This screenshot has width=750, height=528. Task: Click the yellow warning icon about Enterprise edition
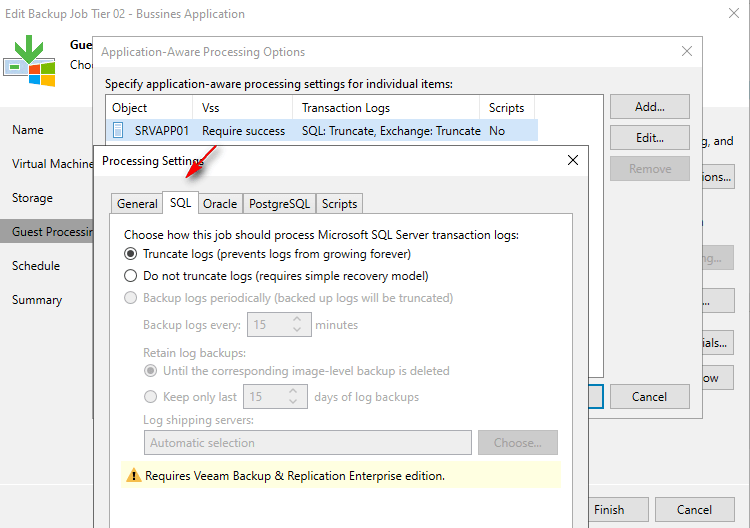(132, 476)
